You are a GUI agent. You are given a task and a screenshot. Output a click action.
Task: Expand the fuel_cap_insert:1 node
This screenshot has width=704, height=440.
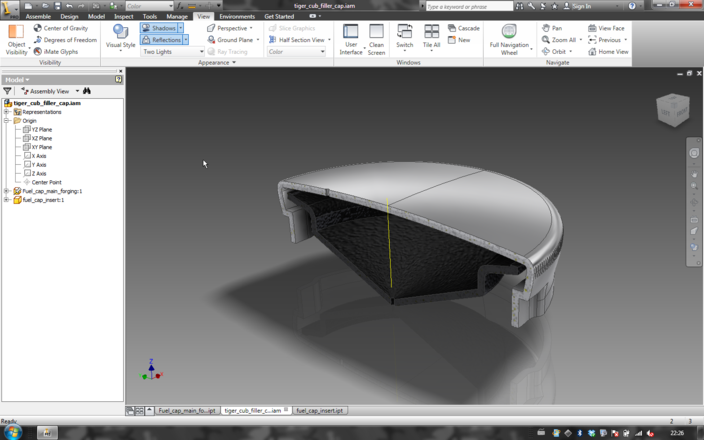click(7, 200)
